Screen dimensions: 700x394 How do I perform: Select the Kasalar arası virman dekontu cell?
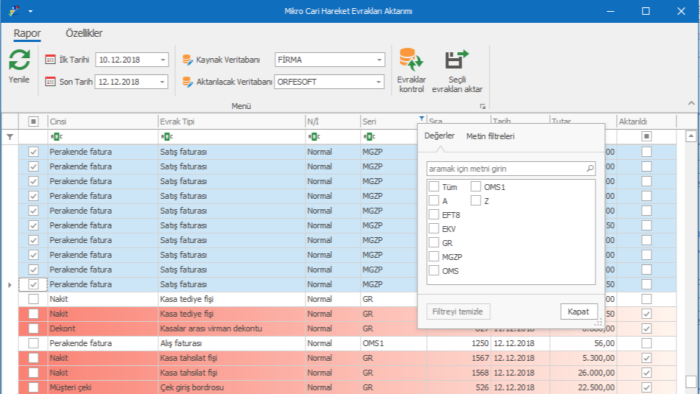(231, 328)
